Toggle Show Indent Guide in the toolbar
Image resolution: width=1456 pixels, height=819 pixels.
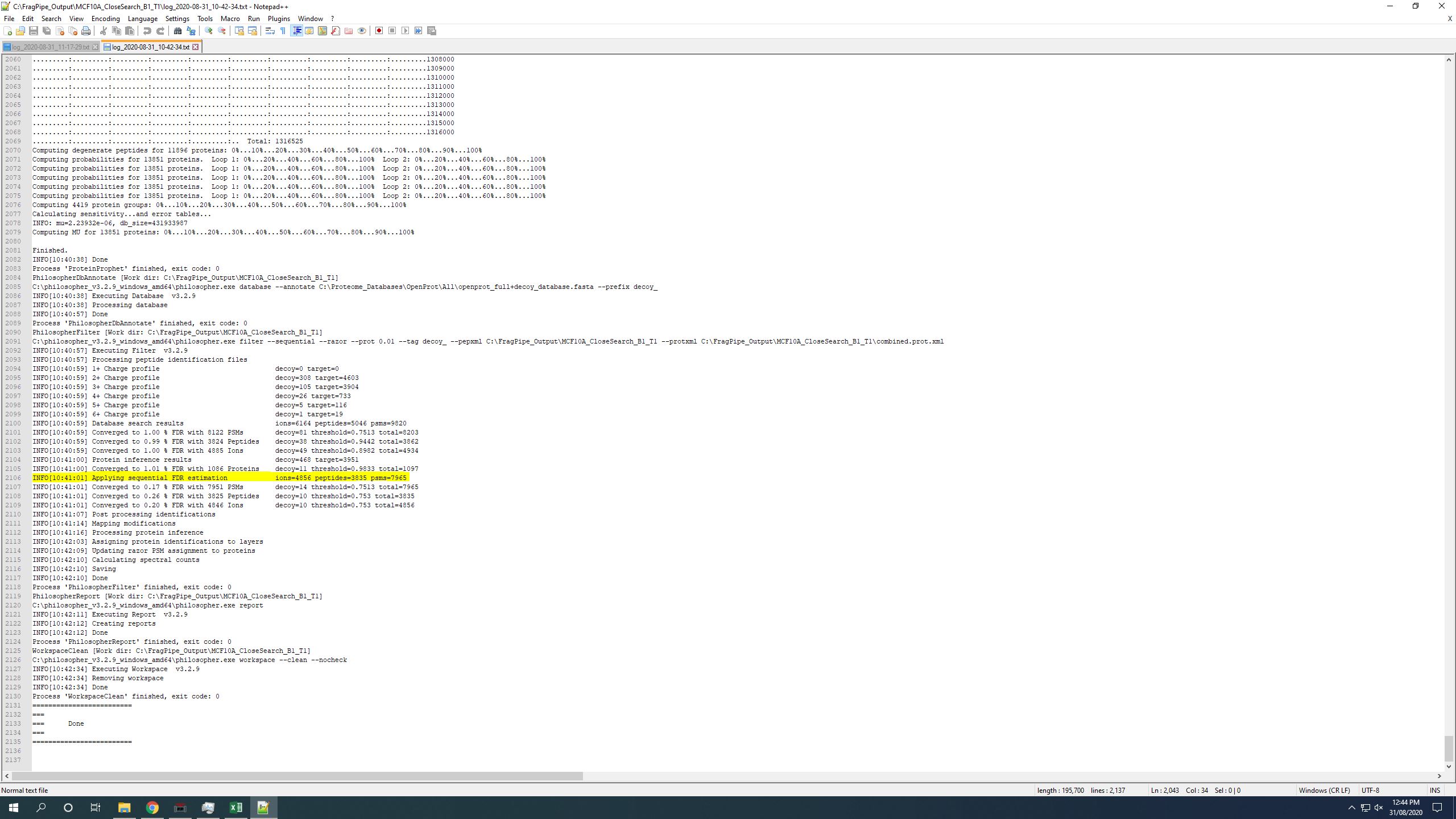tap(297, 31)
